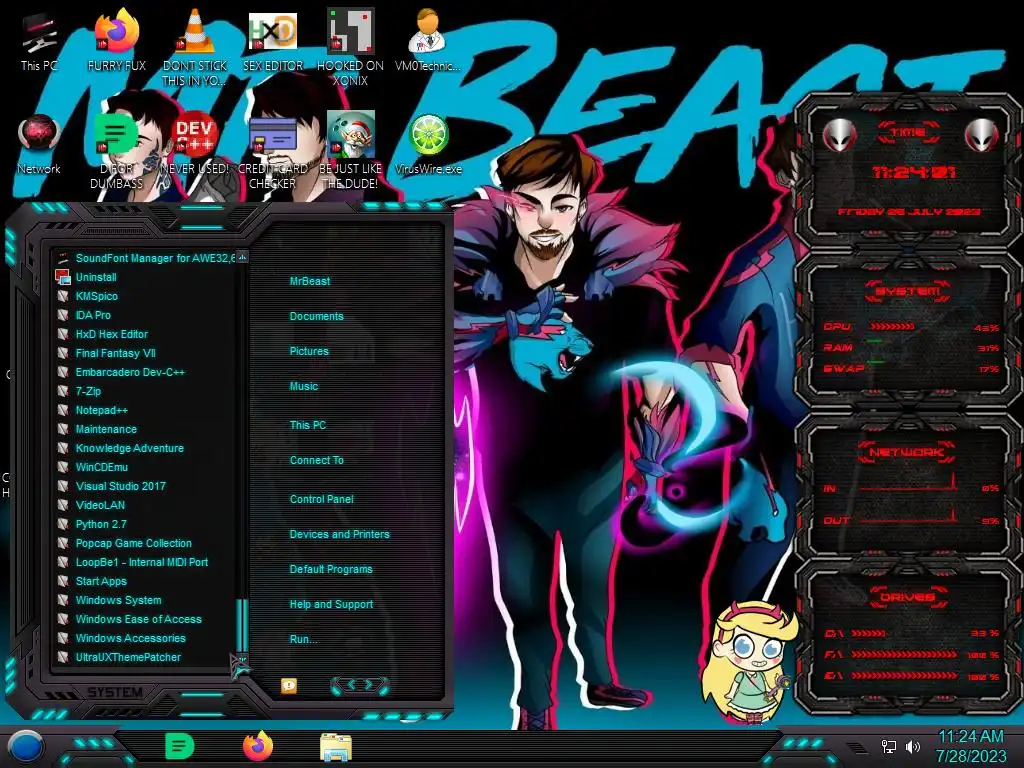Click the Start orb button
This screenshot has width=1024, height=768.
pos(25,746)
